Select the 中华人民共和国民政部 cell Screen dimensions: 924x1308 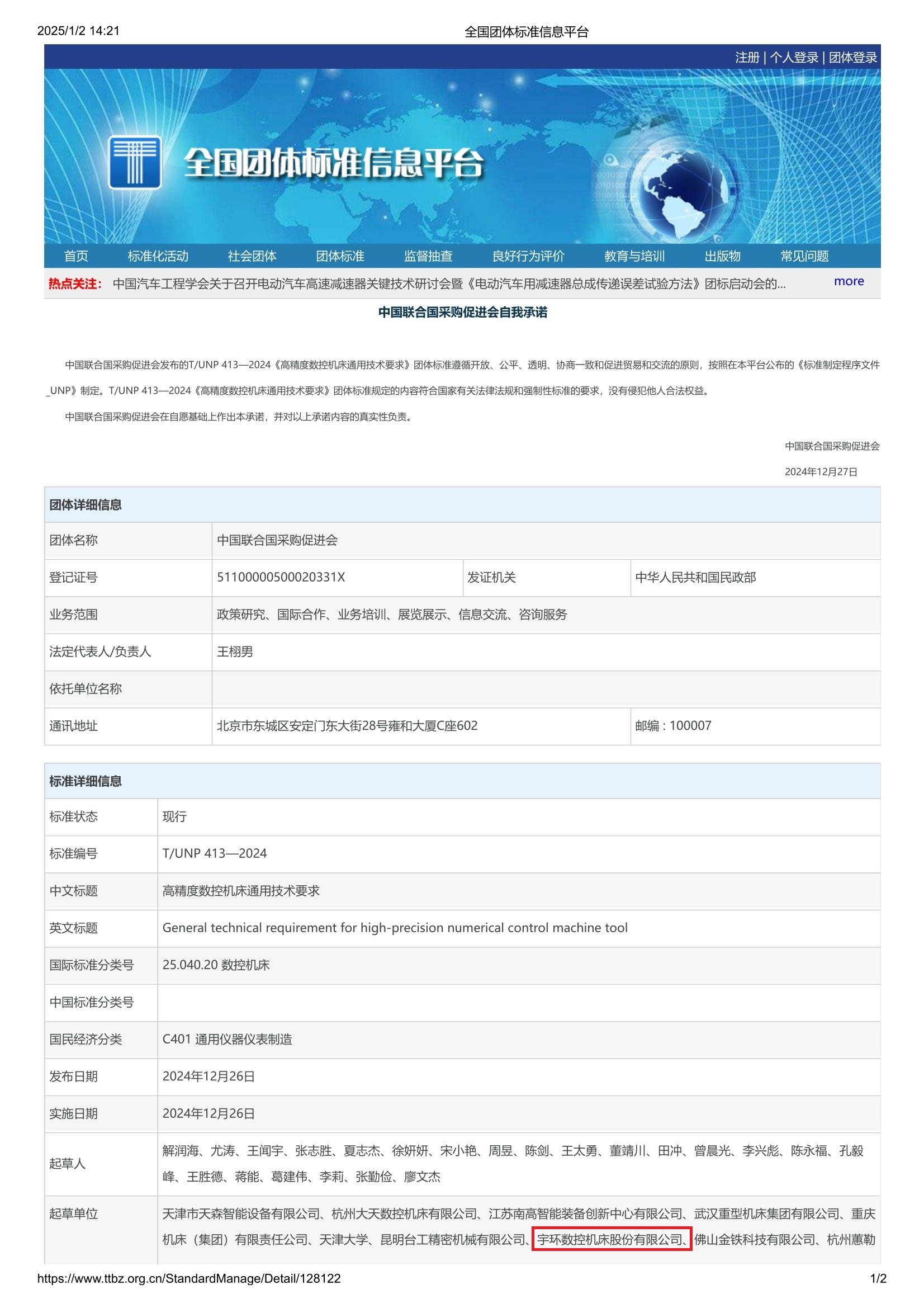[756, 578]
